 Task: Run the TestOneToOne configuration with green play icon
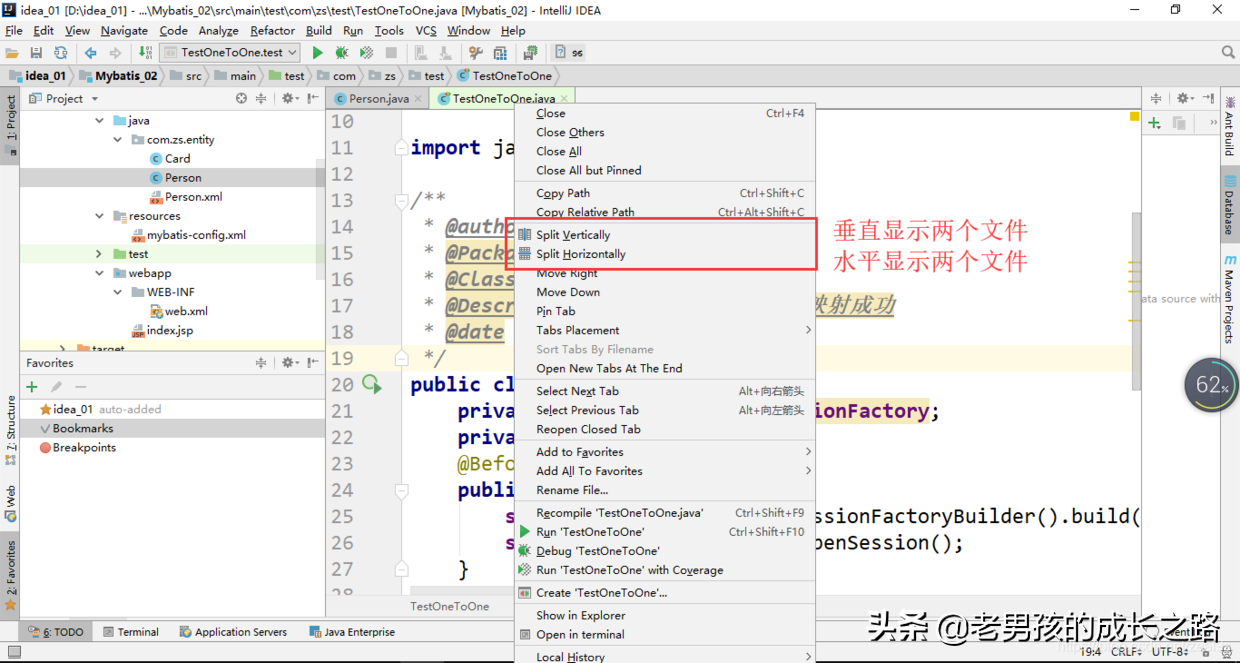(x=318, y=52)
